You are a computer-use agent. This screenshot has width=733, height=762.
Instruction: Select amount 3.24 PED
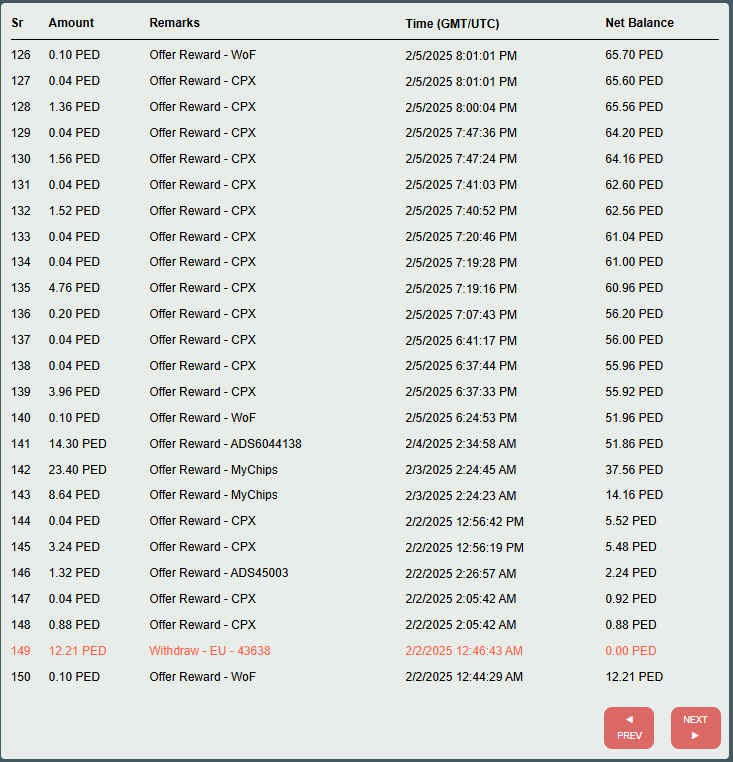coord(74,547)
